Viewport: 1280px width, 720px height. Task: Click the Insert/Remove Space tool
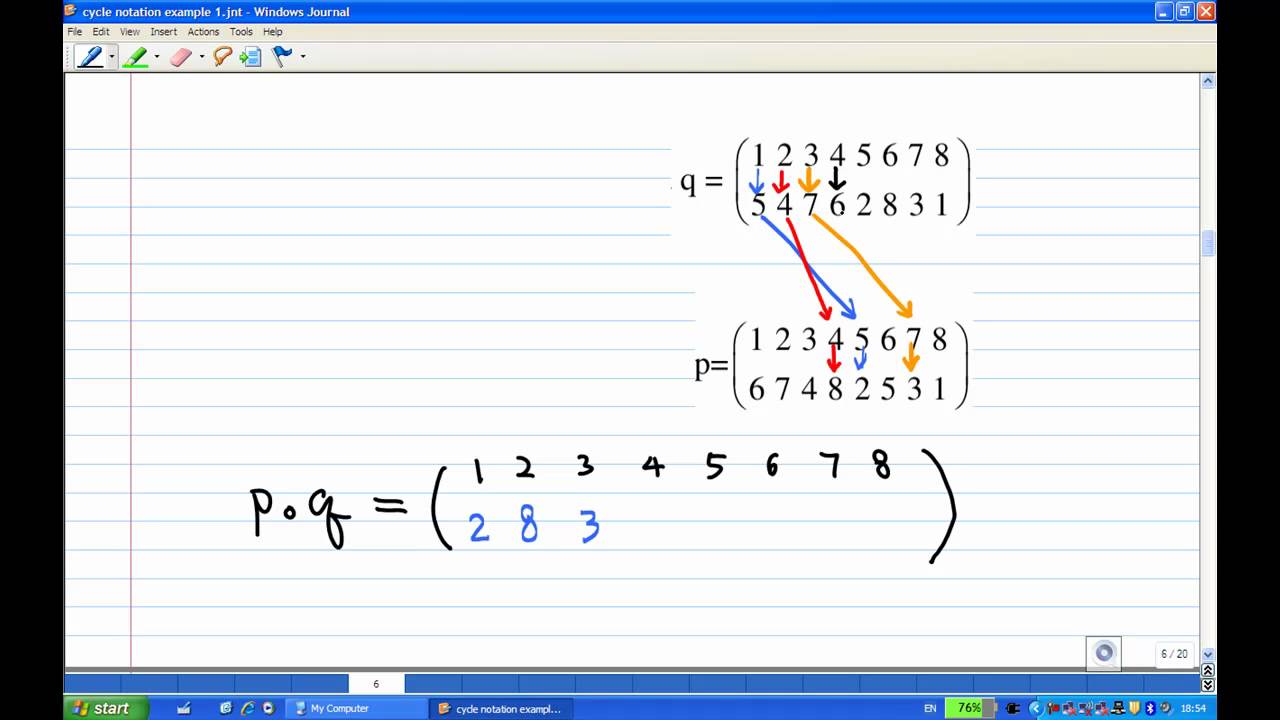[251, 57]
